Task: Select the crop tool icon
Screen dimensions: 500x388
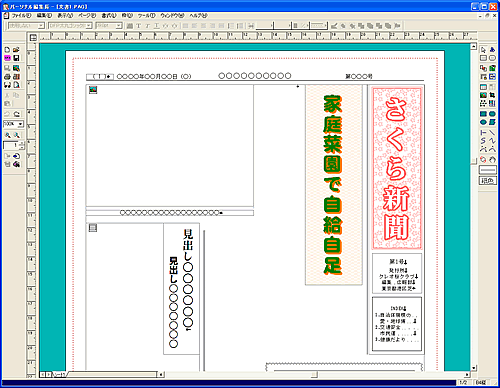Action: [x=492, y=95]
